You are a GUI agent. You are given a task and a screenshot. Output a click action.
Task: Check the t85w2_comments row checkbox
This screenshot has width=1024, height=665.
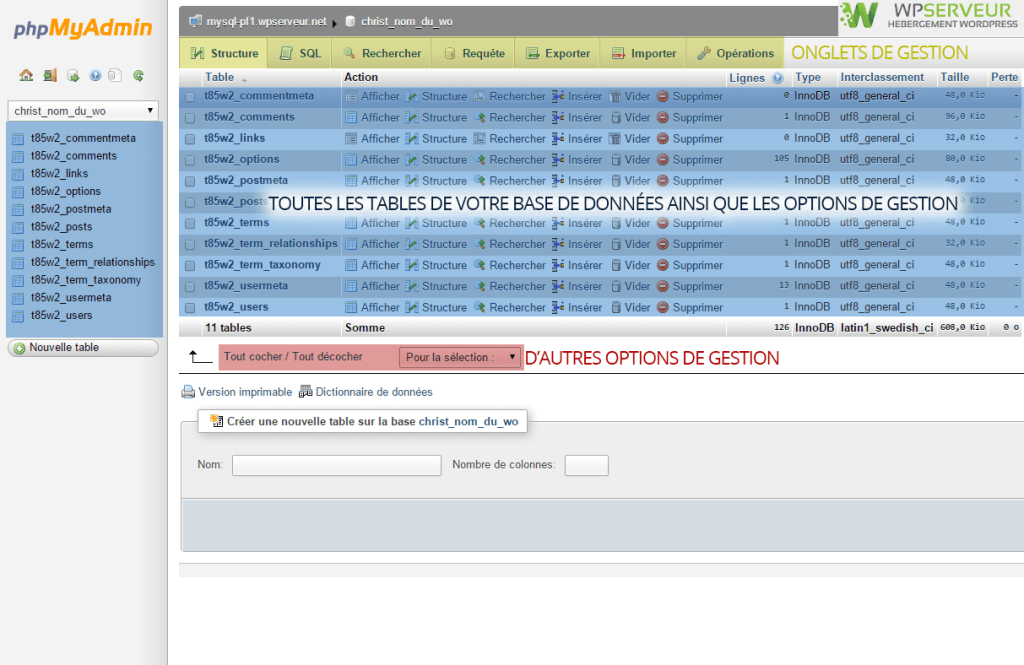coord(190,118)
